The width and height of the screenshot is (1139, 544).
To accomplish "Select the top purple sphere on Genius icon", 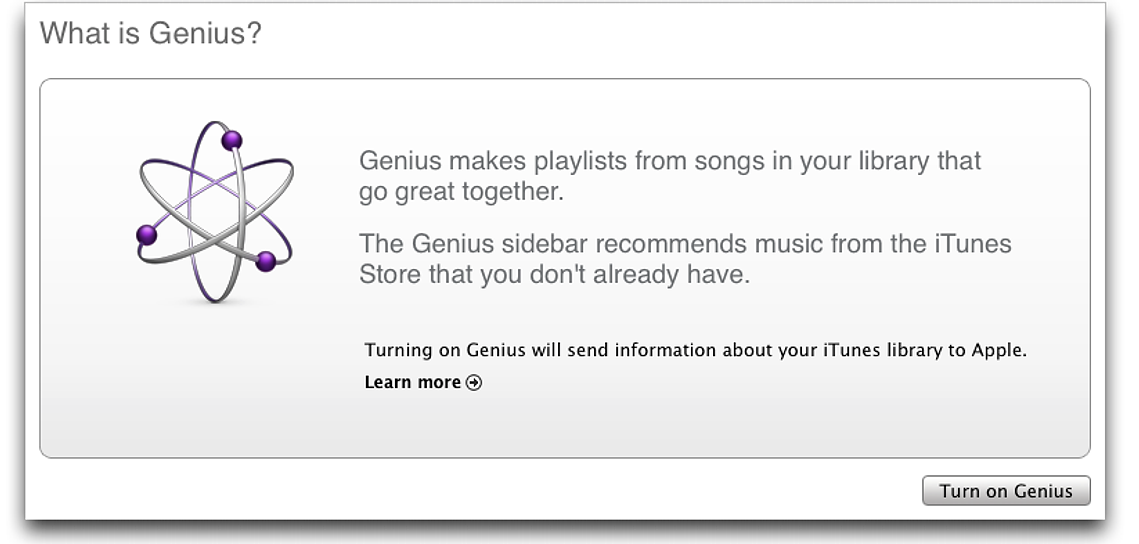I will click(x=232, y=140).
